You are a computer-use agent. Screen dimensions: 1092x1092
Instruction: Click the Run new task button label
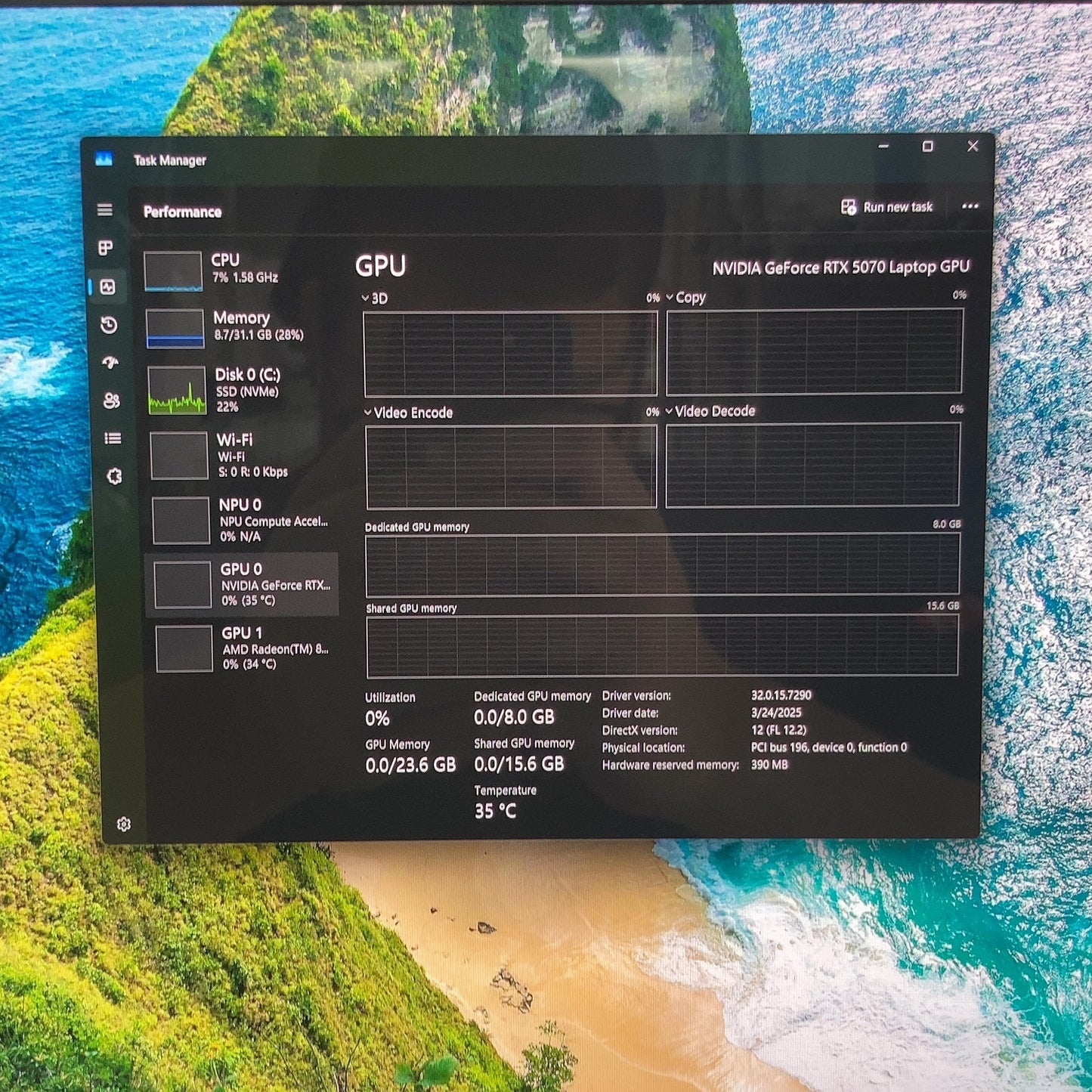coord(898,207)
